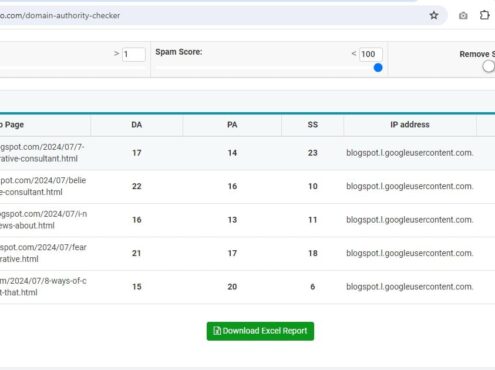Select DA value 21 in fourth row
This screenshot has width=495, height=370.
point(136,253)
